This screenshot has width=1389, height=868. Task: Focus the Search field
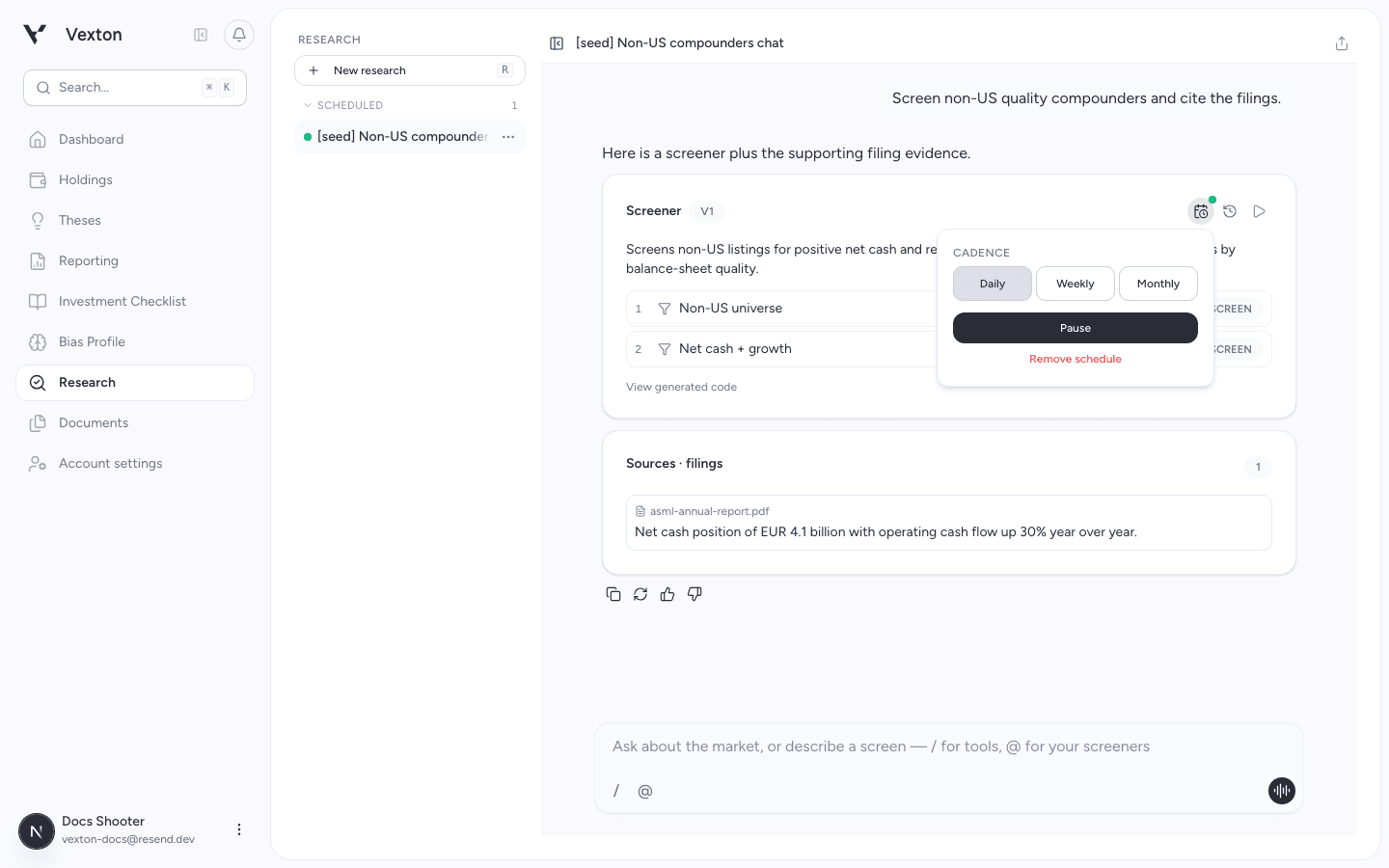135,88
